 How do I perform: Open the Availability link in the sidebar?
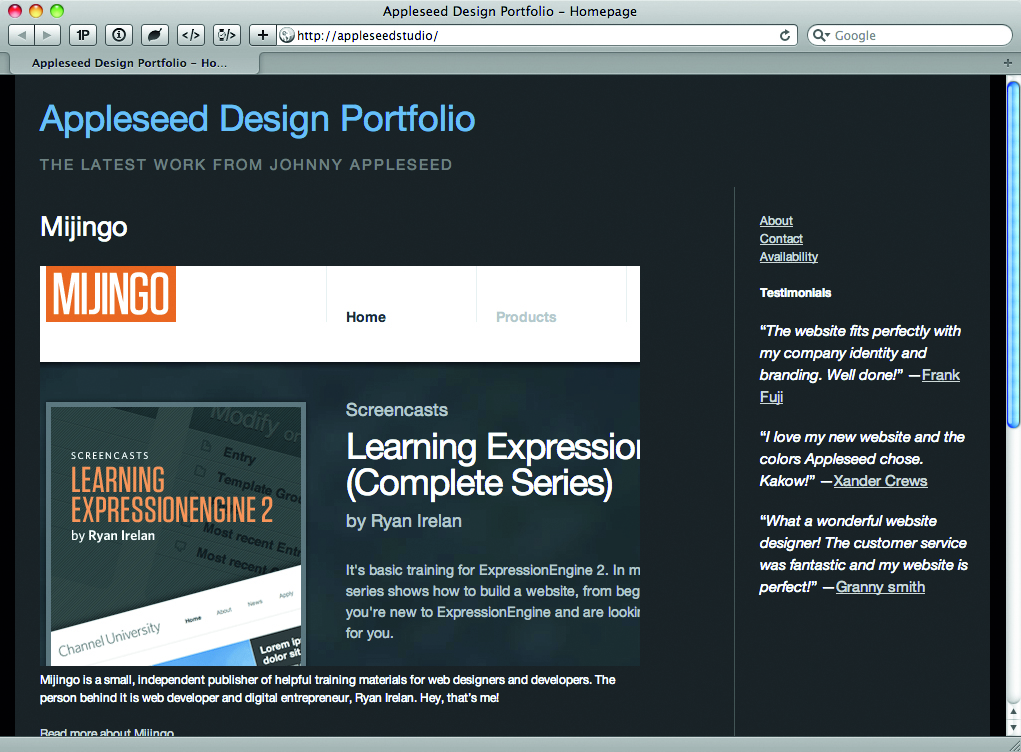[789, 257]
